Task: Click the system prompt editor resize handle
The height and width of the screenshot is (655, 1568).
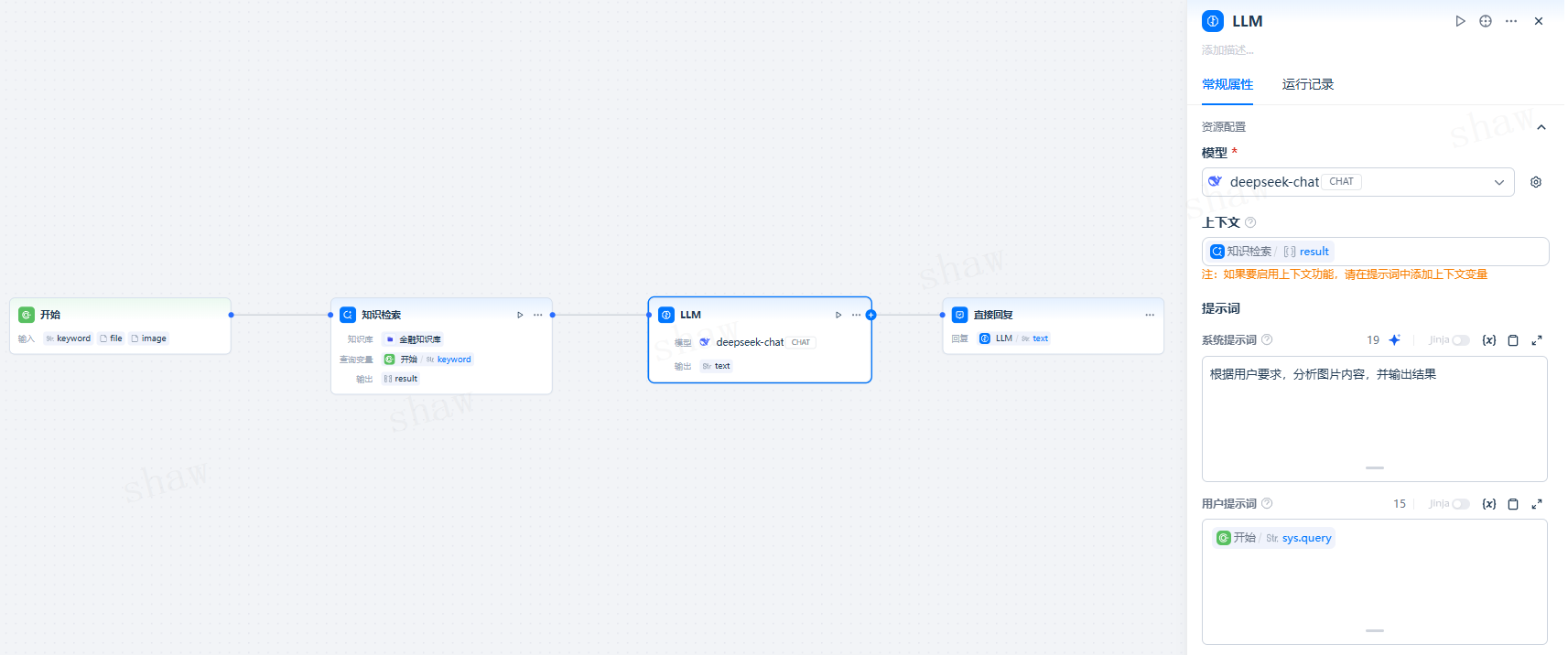Action: click(1374, 467)
